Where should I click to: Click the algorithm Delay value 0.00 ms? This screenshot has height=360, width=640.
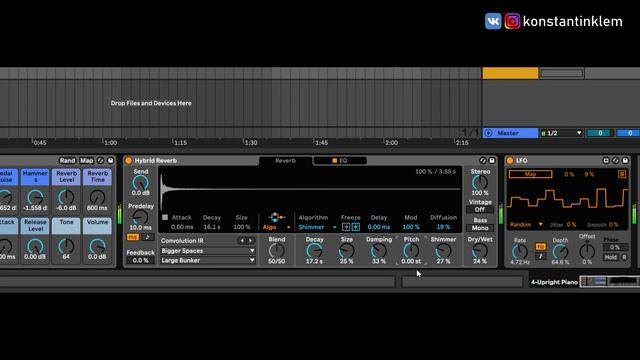pos(379,227)
